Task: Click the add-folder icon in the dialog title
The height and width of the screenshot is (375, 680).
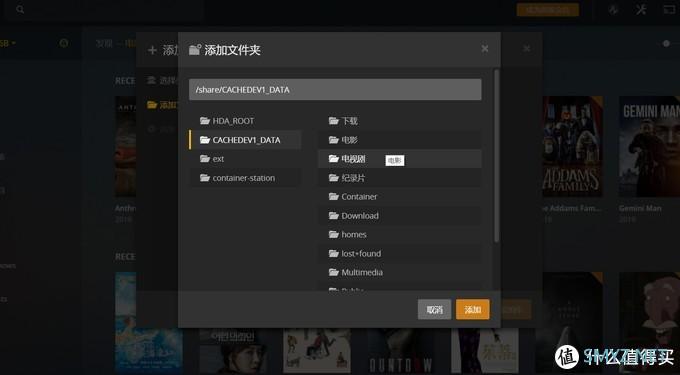Action: 195,49
